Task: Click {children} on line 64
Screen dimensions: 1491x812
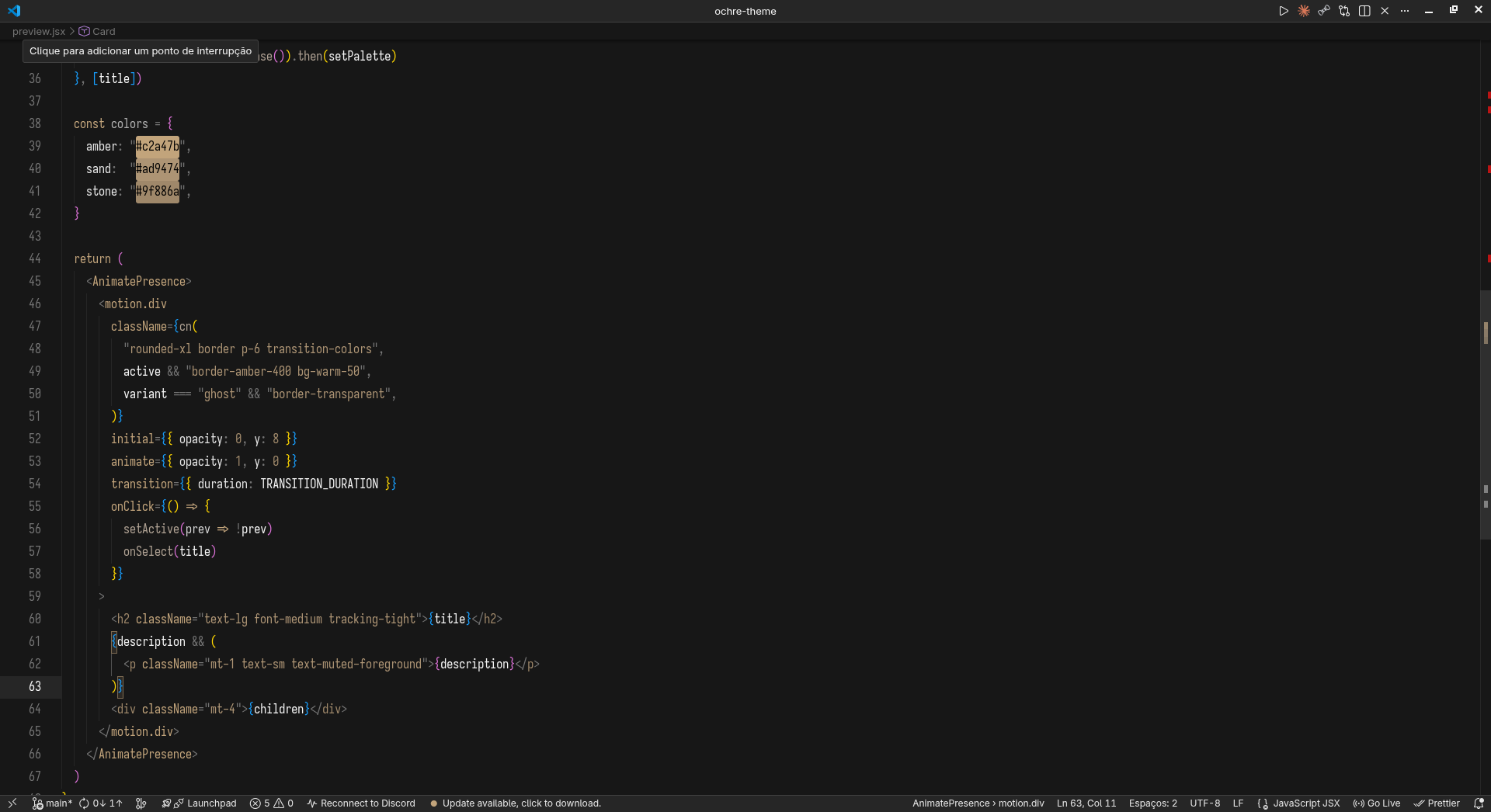Action: tap(279, 709)
